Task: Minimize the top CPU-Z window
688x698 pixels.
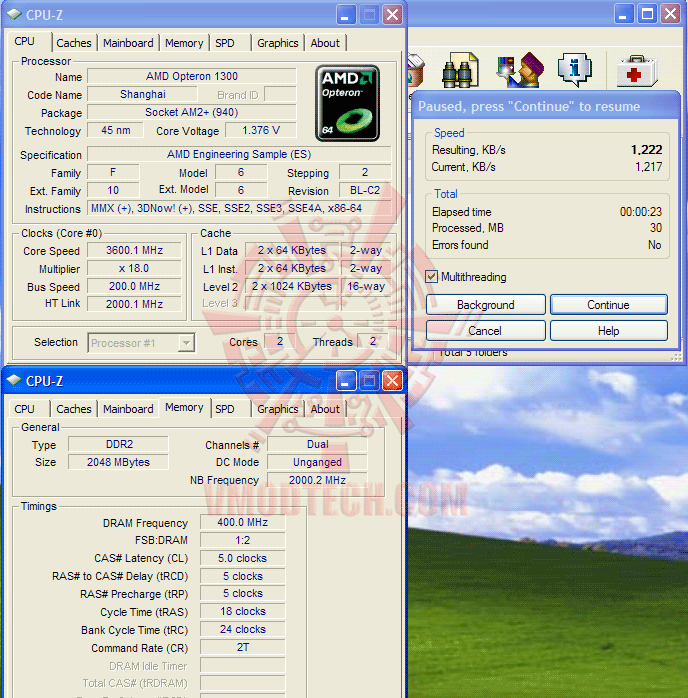Action: tap(345, 15)
